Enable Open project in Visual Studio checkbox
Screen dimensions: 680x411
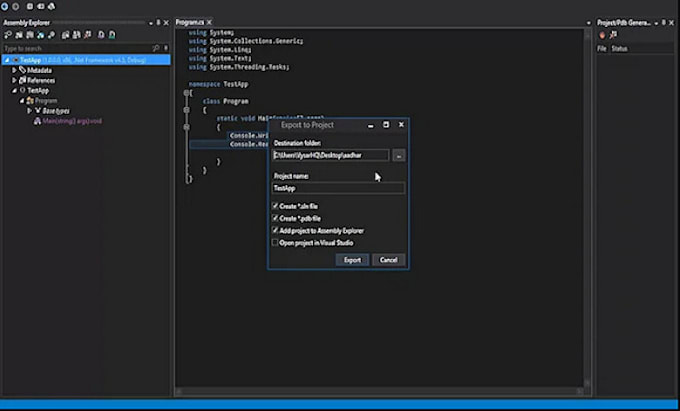coord(276,242)
